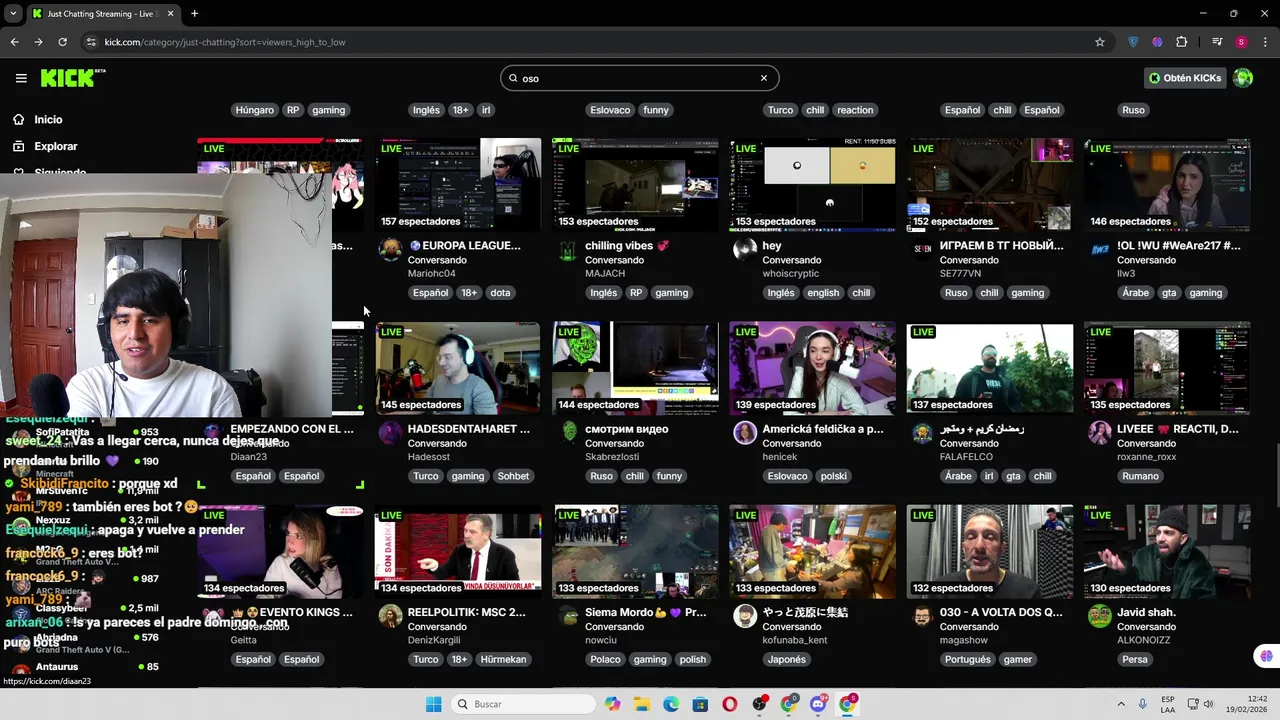
Task: Select the reaction tag in the top row
Action: tap(855, 110)
